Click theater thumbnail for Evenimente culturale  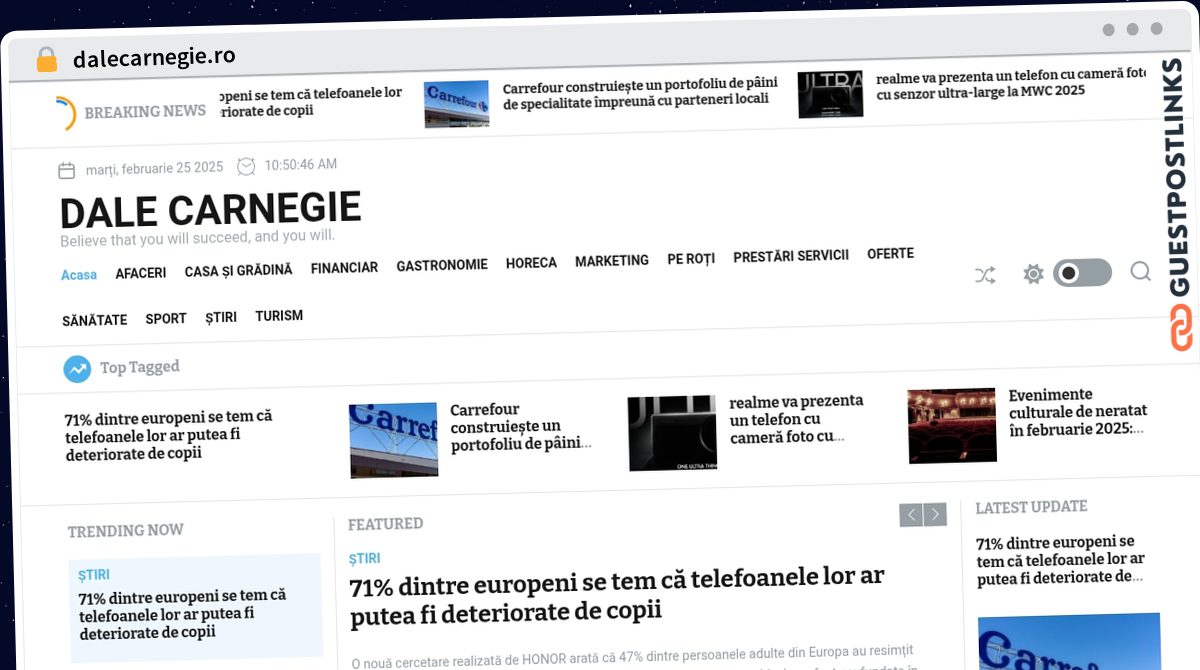[952, 425]
